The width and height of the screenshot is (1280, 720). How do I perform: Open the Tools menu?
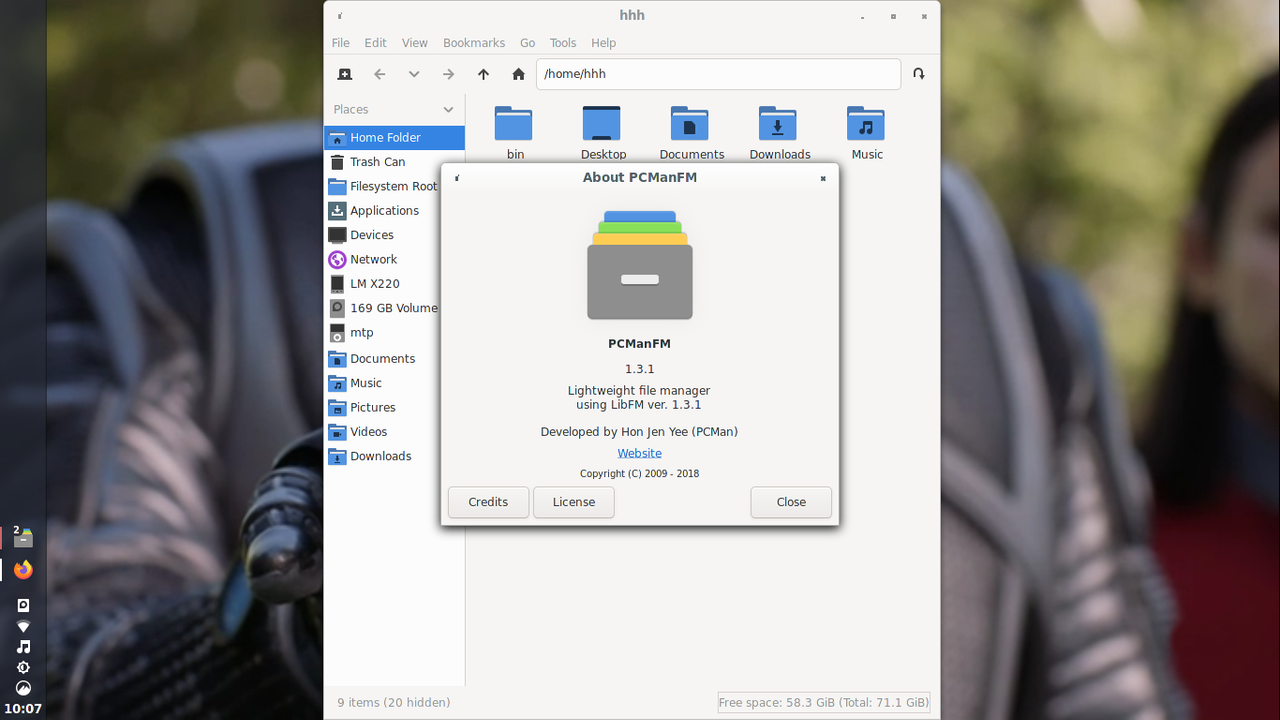click(x=563, y=43)
